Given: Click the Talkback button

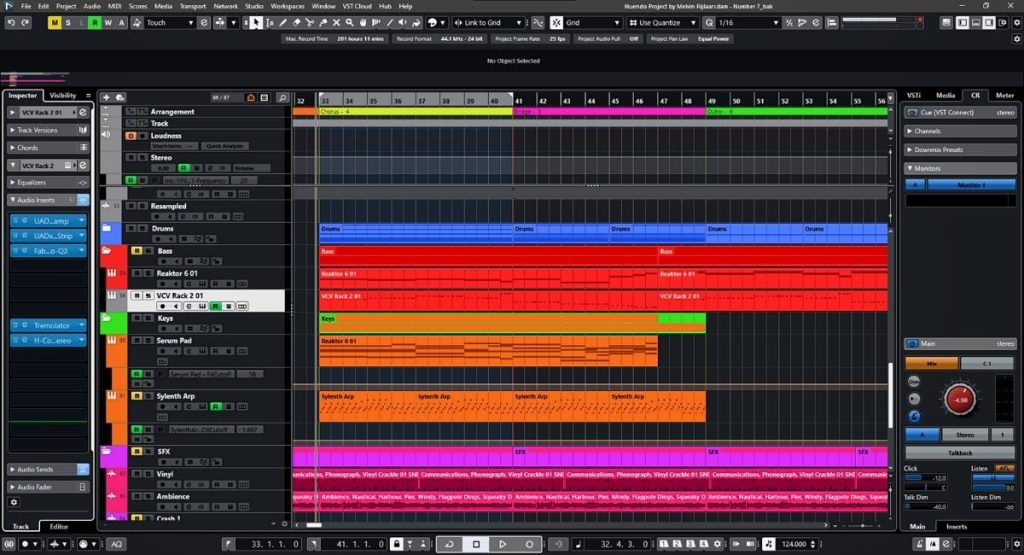Looking at the screenshot, I should tap(960, 452).
